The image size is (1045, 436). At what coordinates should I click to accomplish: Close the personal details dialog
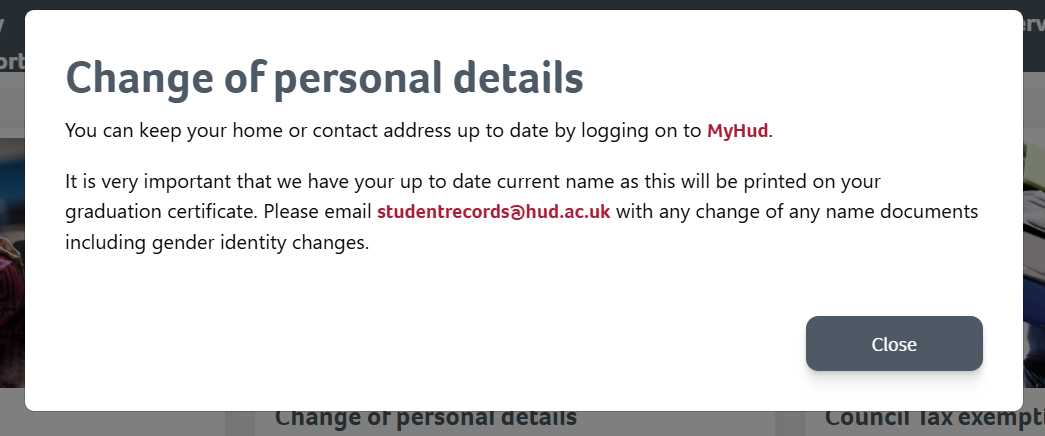coord(894,344)
